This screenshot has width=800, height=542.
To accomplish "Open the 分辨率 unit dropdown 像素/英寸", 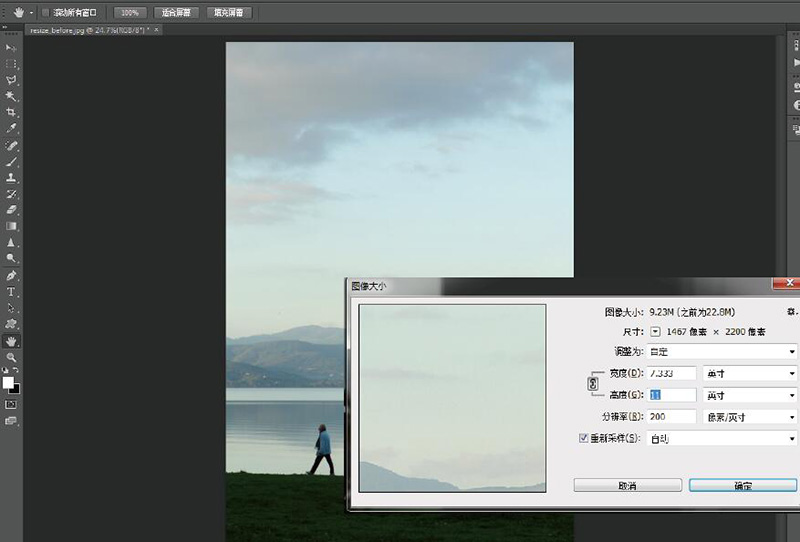I will pyautogui.click(x=750, y=416).
